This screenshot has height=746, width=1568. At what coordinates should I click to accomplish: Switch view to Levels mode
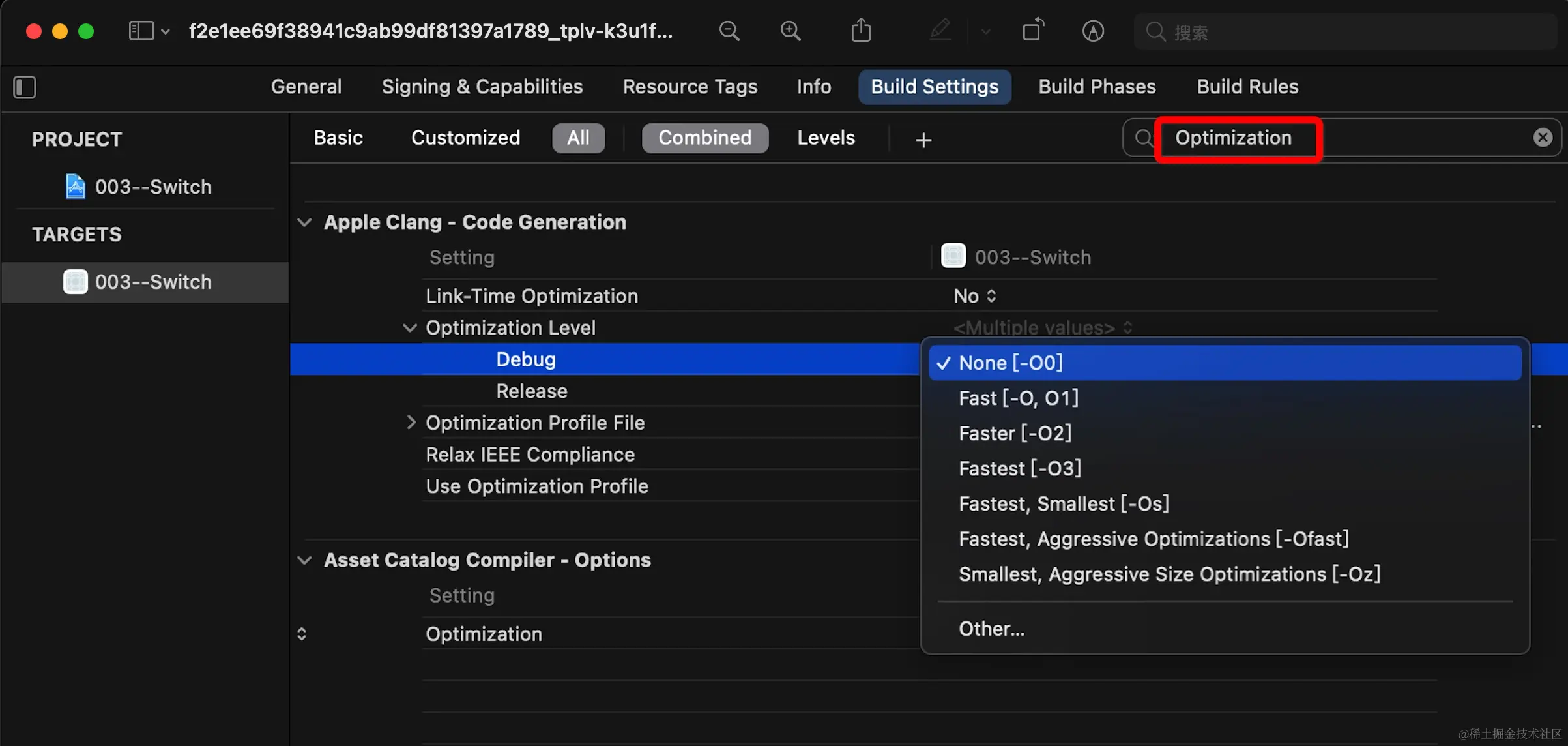(826, 138)
